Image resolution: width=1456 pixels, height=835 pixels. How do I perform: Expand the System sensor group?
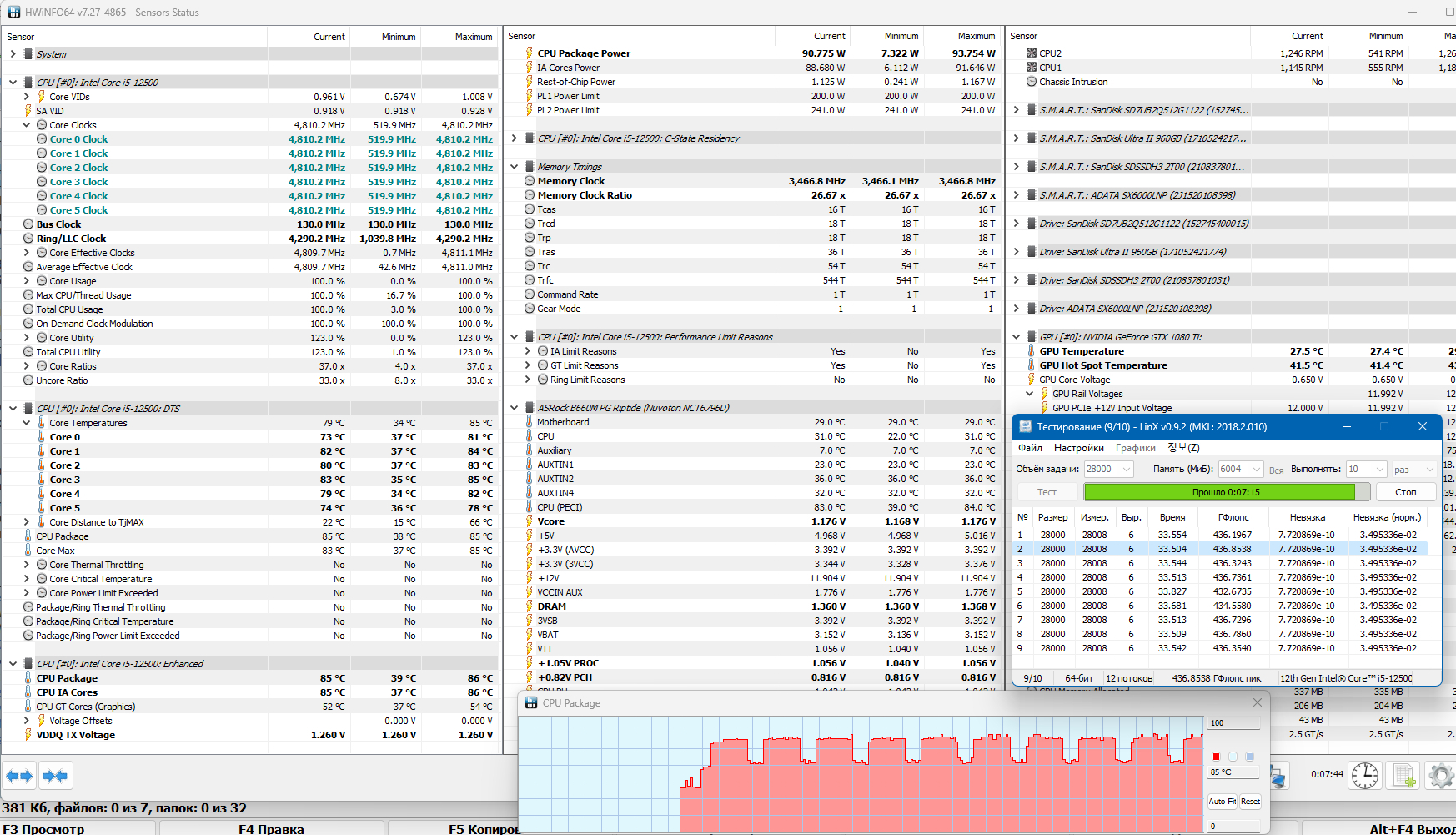click(x=13, y=54)
